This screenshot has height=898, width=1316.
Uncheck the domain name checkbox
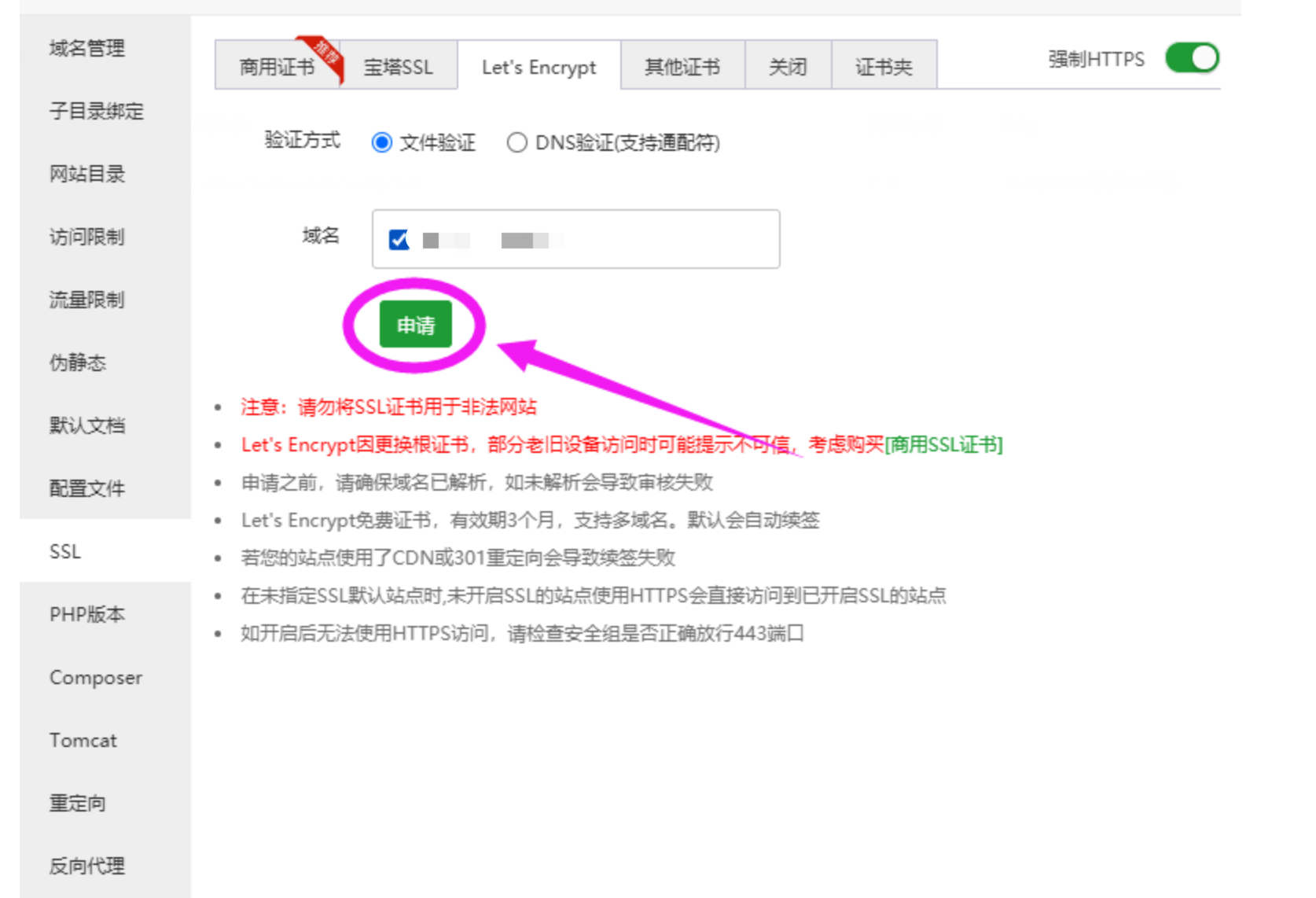pyautogui.click(x=399, y=239)
